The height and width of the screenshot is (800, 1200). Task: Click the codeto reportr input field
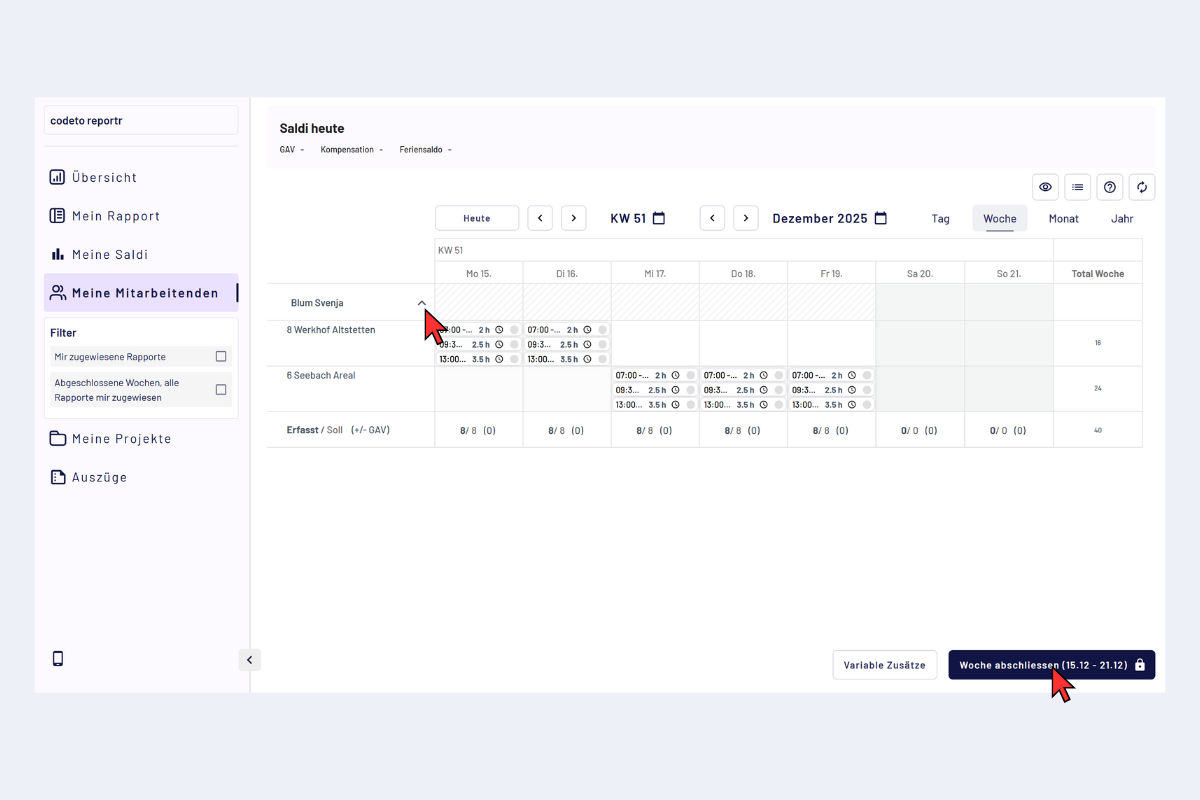[x=141, y=120]
